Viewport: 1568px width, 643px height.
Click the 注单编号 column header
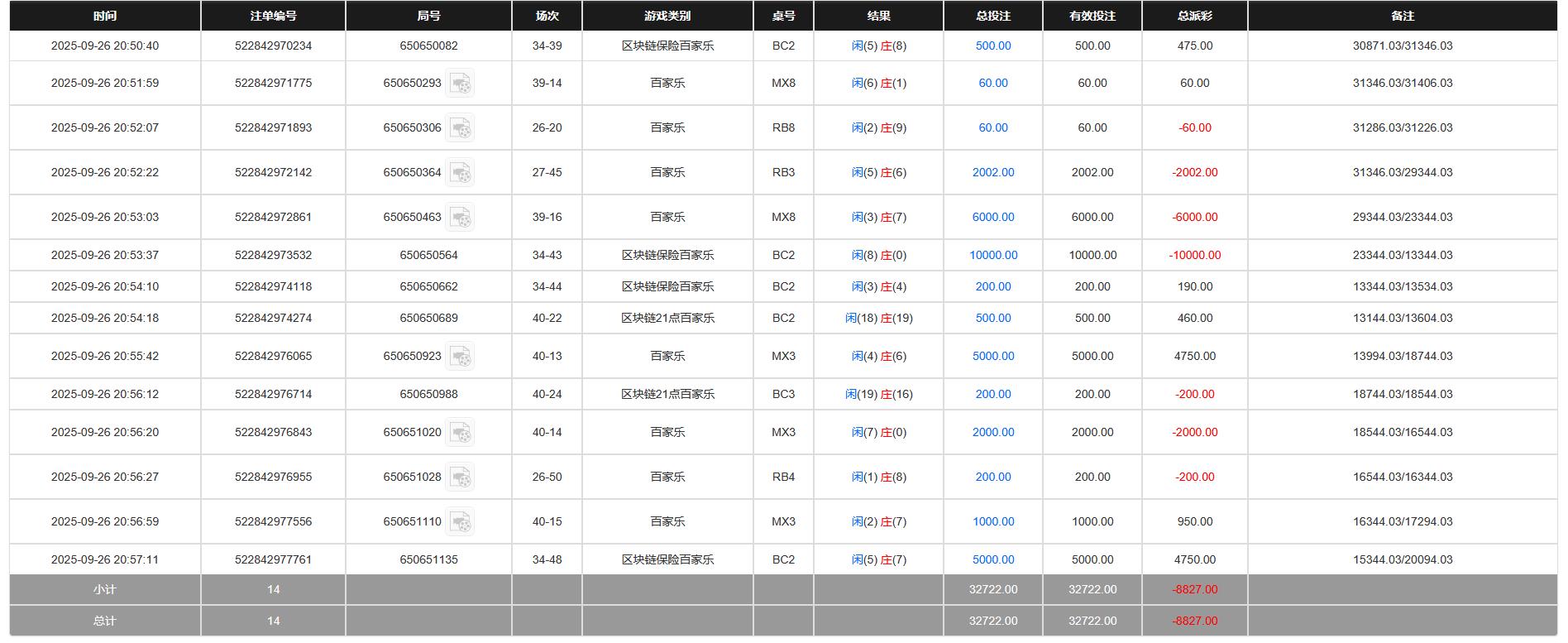click(273, 16)
